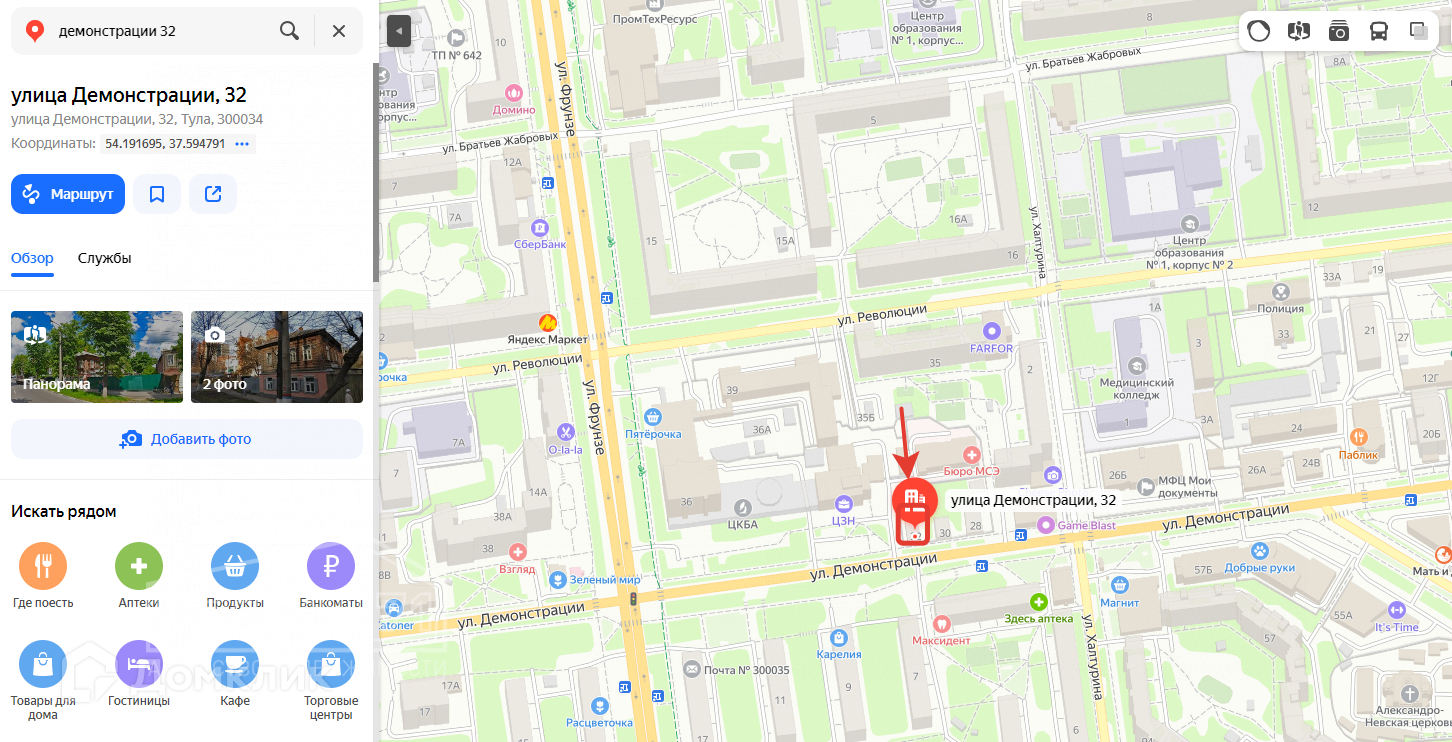Select the Обзор tab
Image resolution: width=1452 pixels, height=742 pixels.
(x=32, y=258)
